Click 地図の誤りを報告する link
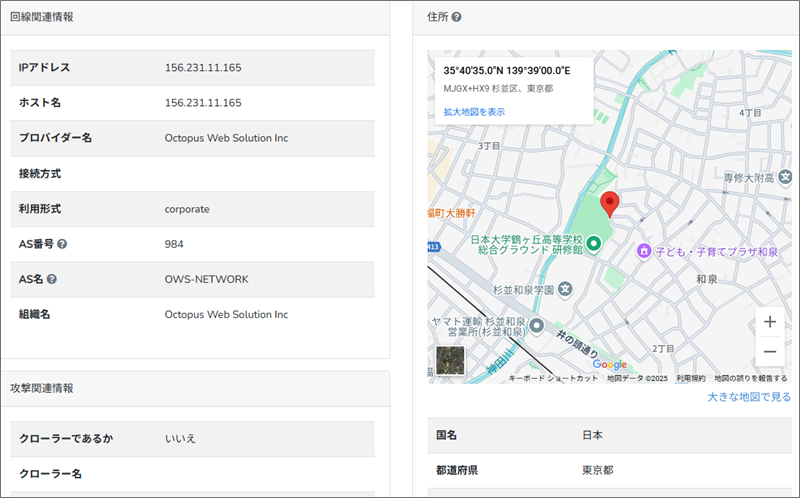Viewport: 800px width, 498px height. tap(751, 378)
